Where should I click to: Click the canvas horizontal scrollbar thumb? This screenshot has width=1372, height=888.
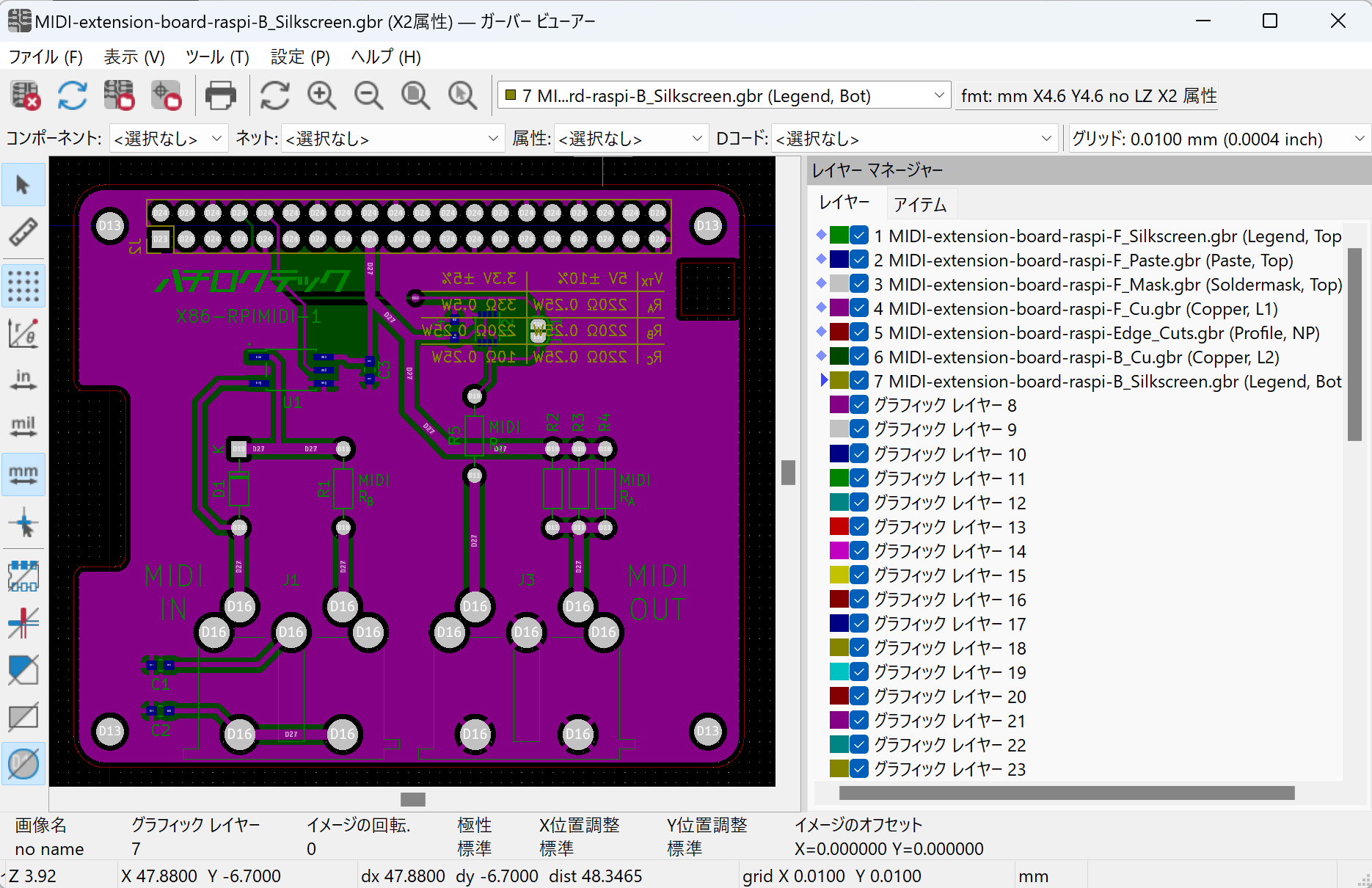pos(413,799)
